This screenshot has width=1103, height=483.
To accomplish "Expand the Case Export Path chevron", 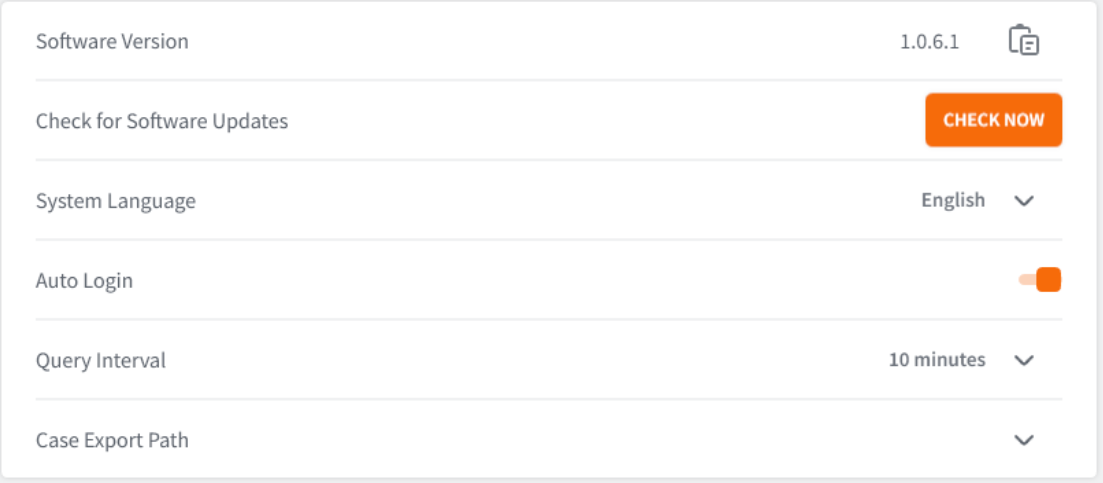I will click(x=1024, y=440).
